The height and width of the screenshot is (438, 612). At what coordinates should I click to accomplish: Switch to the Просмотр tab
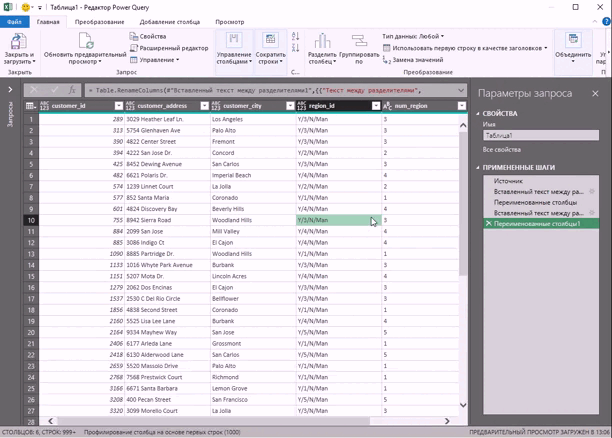point(230,22)
